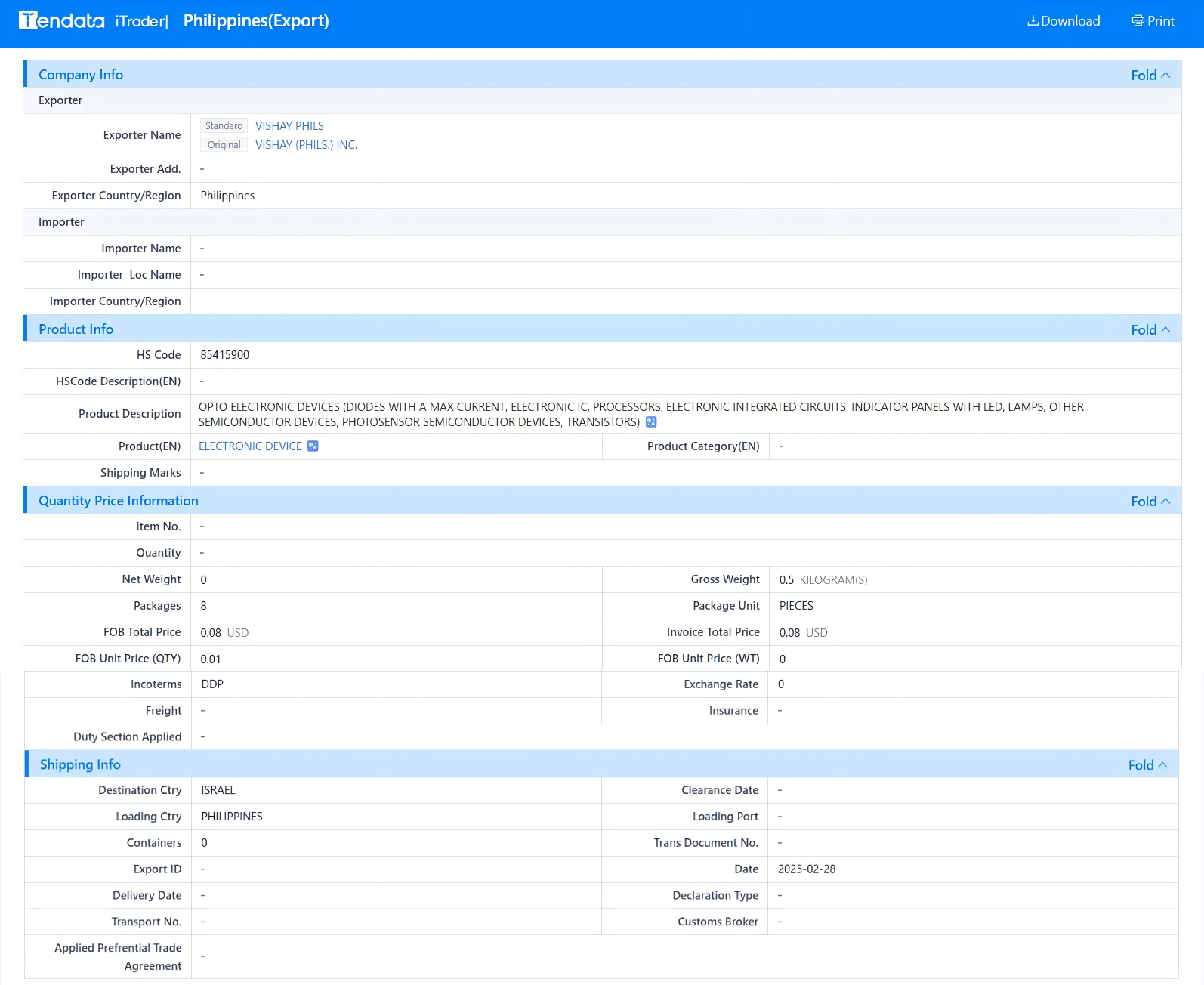Click the ELECTRONIC DEVICE product link
Screen dimensions: 1204x985
point(250,446)
